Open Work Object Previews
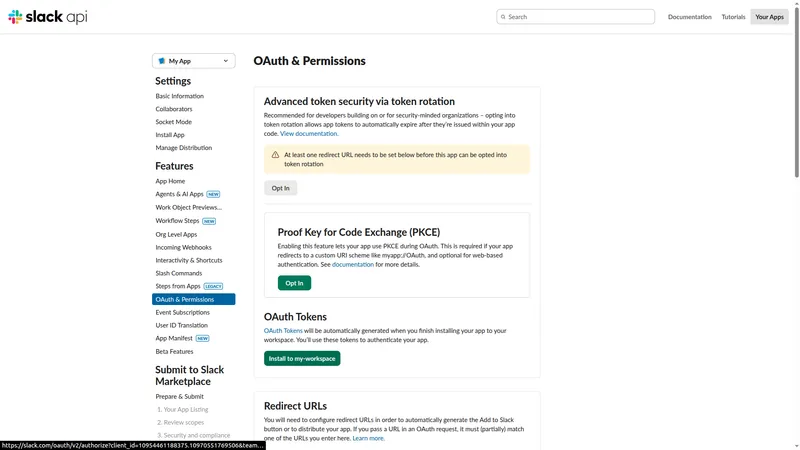This screenshot has width=800, height=450. (189, 207)
